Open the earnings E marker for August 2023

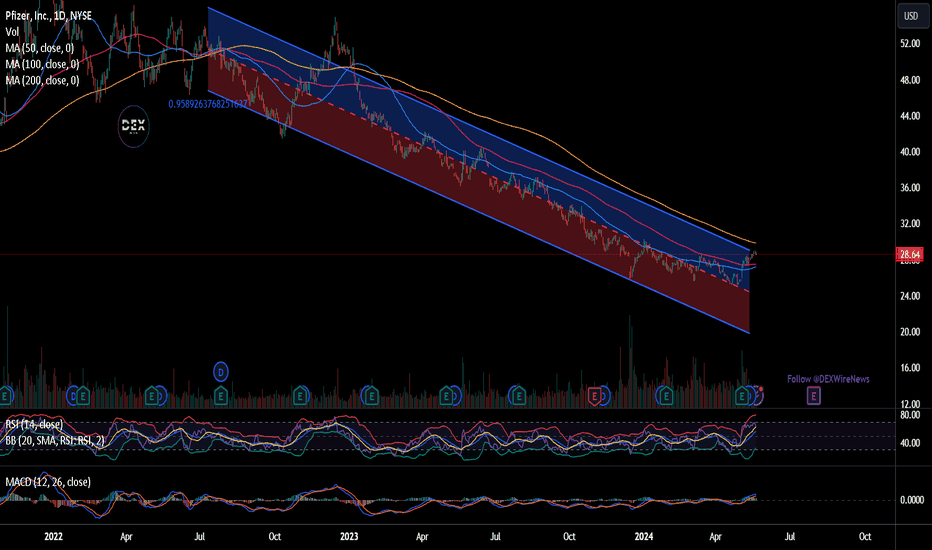pos(518,395)
